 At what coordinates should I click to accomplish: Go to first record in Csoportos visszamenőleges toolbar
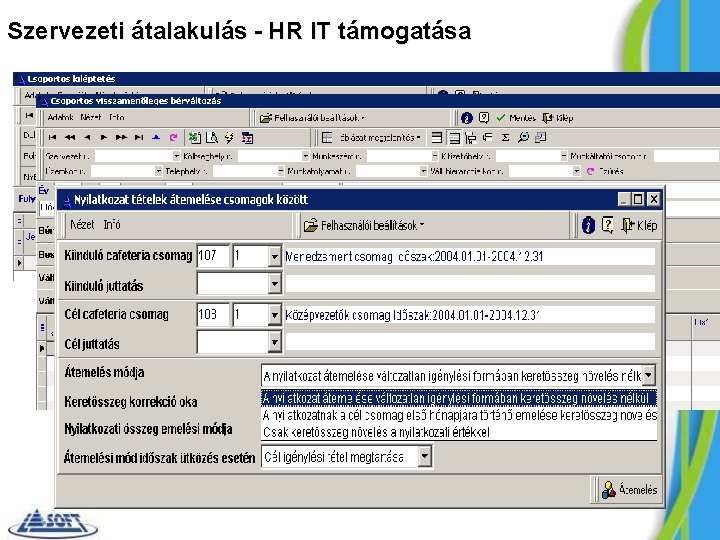[53, 137]
